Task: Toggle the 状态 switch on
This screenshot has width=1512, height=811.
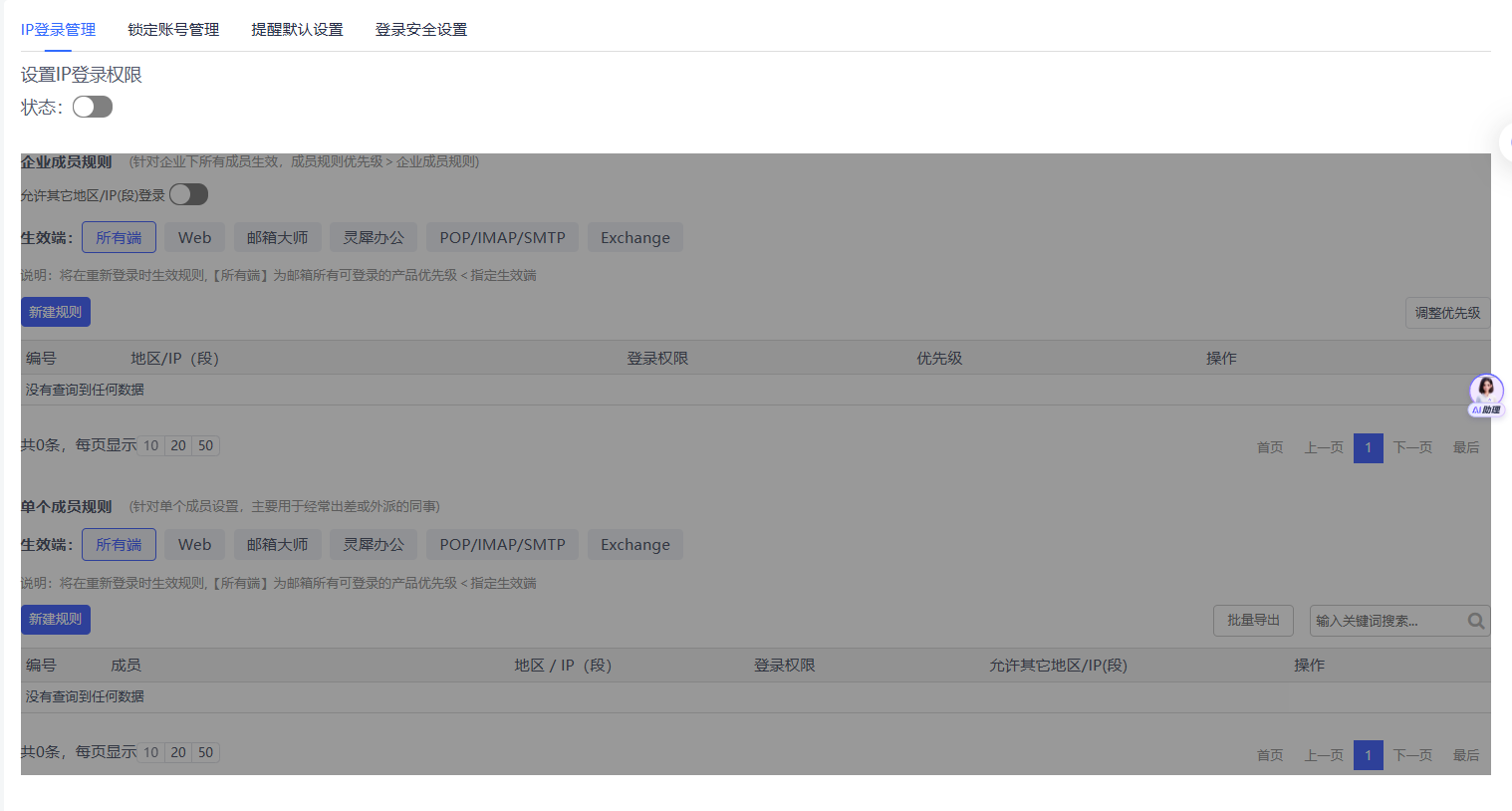Action: click(x=92, y=106)
